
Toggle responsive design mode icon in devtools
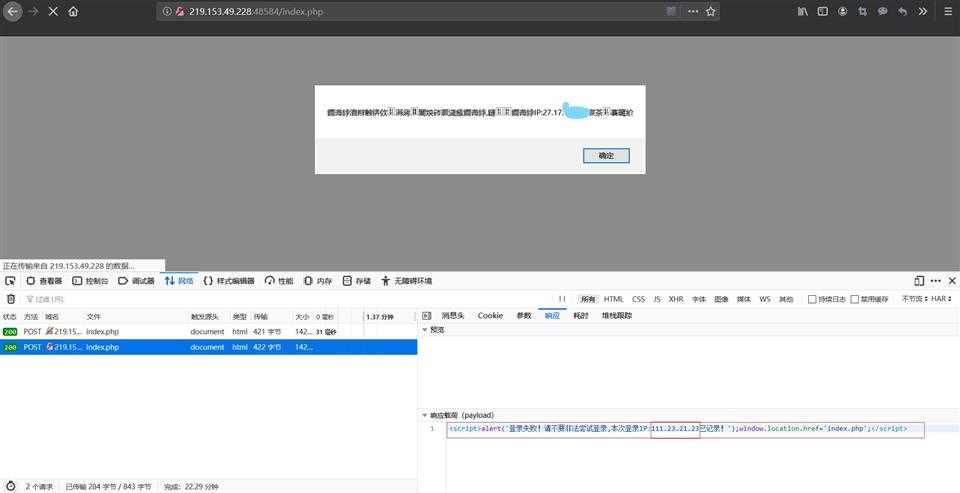tap(918, 281)
